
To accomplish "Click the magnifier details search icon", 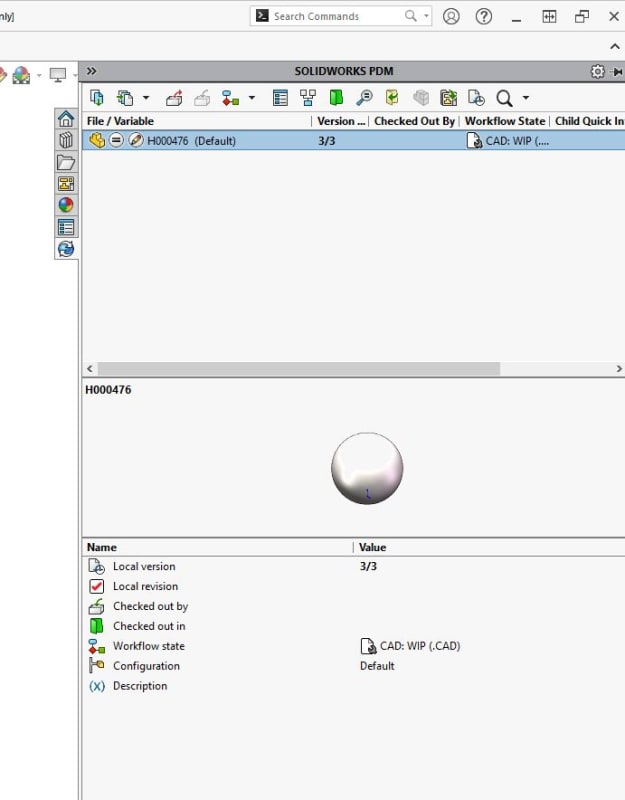I will click(364, 97).
